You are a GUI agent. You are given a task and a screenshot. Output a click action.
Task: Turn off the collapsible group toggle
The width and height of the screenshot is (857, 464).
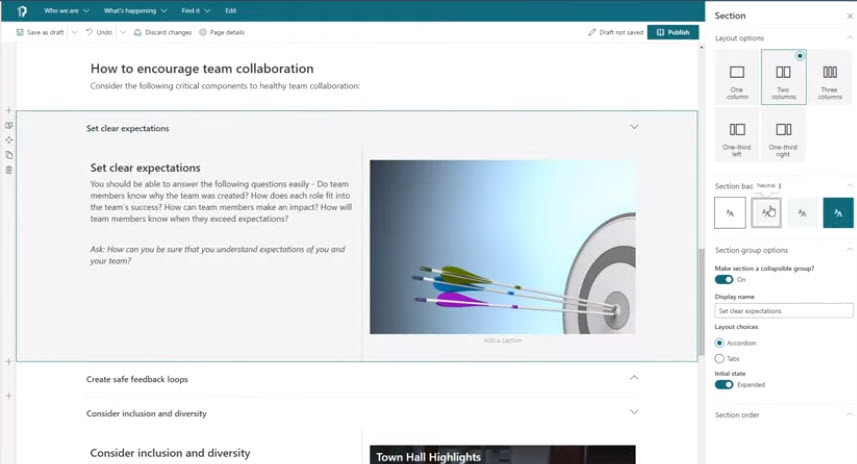coord(724,279)
